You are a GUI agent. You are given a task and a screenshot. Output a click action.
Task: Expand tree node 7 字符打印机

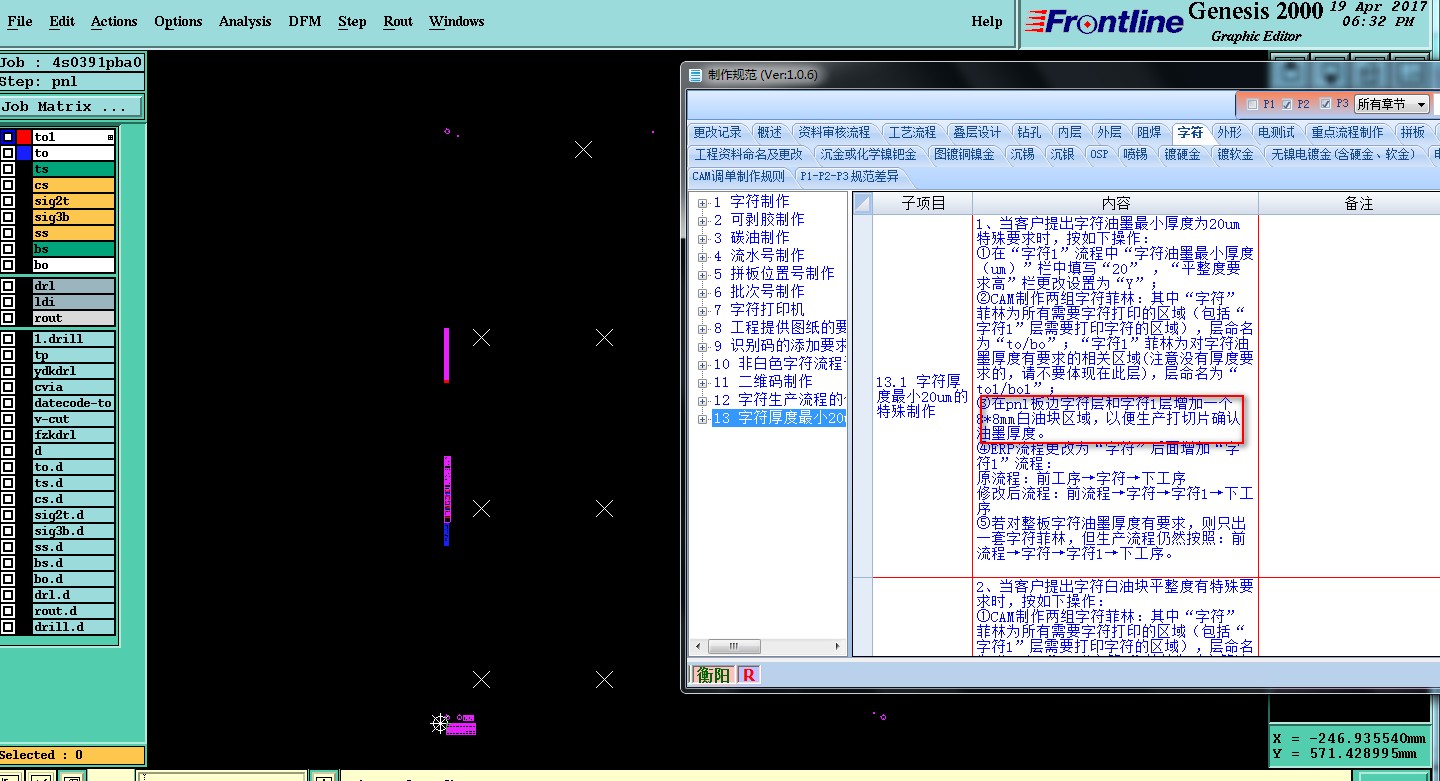pyautogui.click(x=703, y=310)
